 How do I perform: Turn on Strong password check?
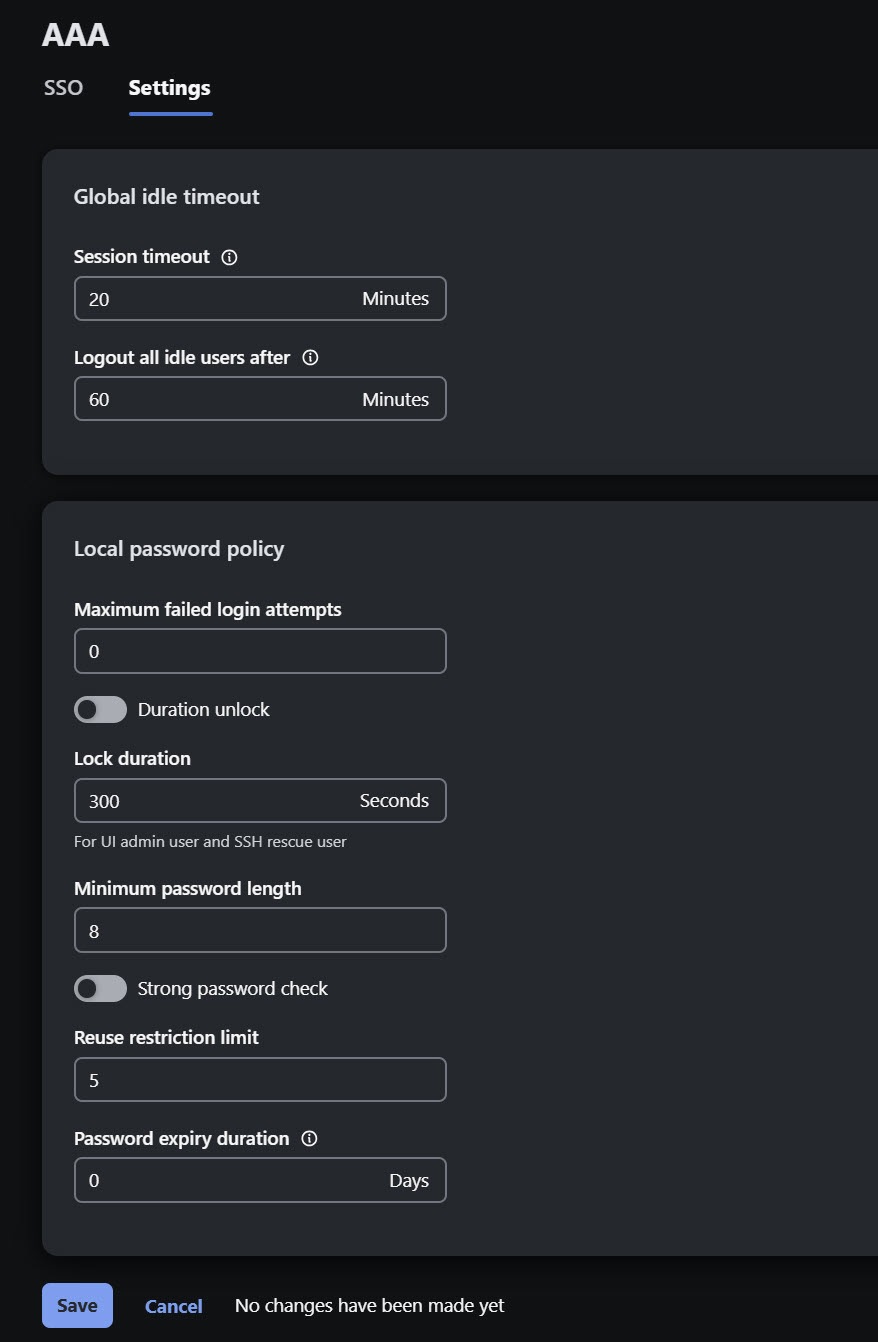(100, 988)
